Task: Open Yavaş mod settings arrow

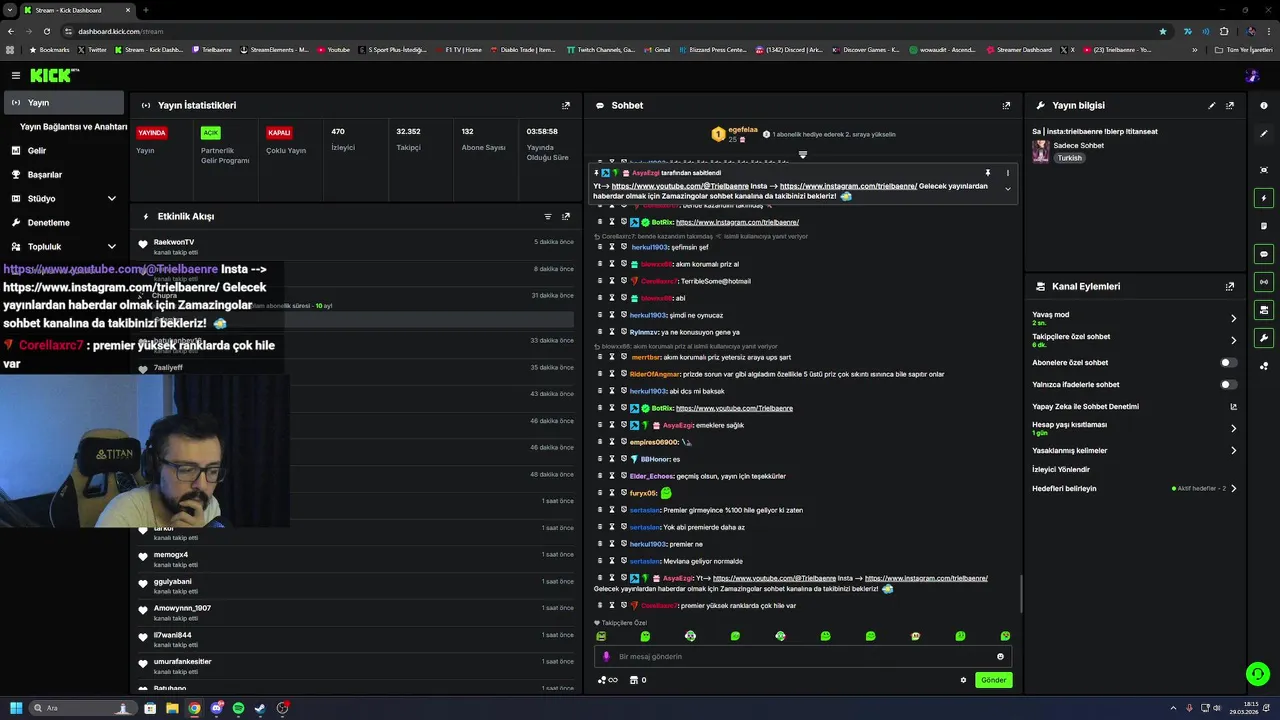Action: 1233,318
